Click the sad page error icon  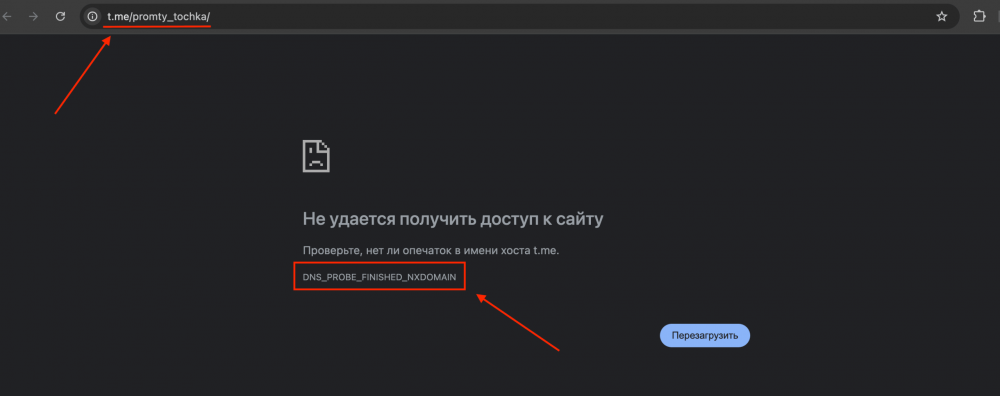[316, 156]
